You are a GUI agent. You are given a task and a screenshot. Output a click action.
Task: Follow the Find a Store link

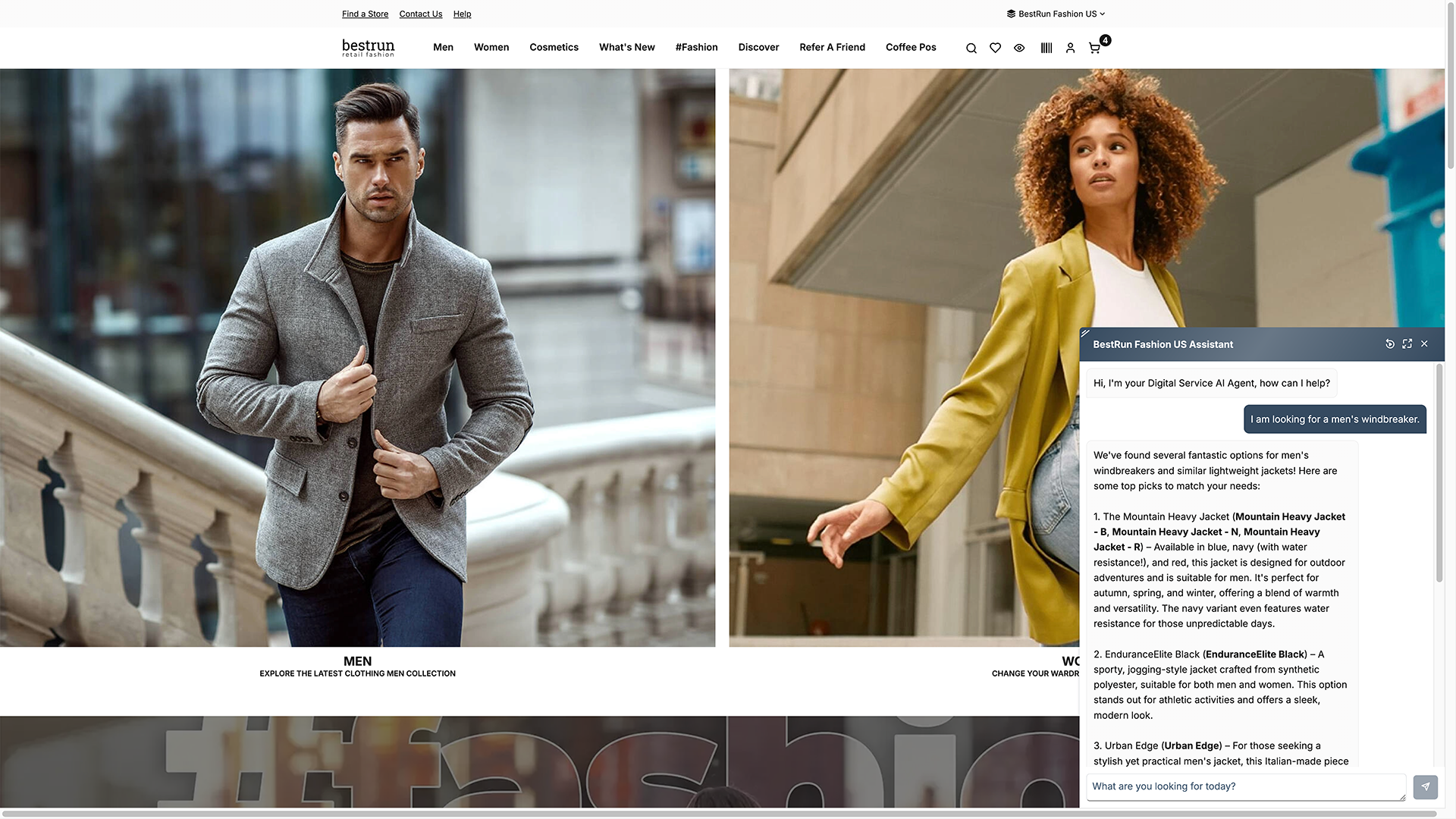pyautogui.click(x=365, y=14)
